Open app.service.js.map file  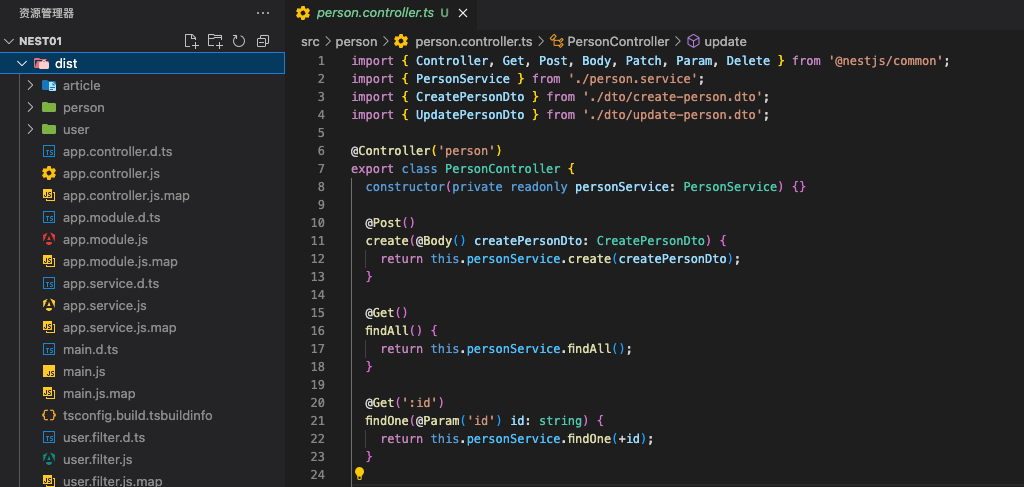pos(120,328)
